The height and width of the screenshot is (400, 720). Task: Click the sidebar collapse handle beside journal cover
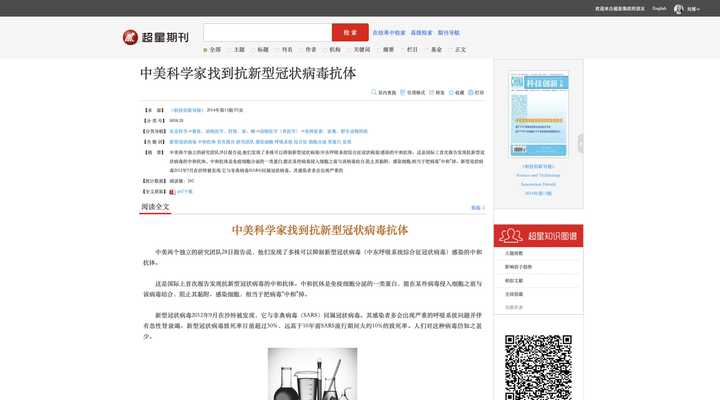(580, 143)
